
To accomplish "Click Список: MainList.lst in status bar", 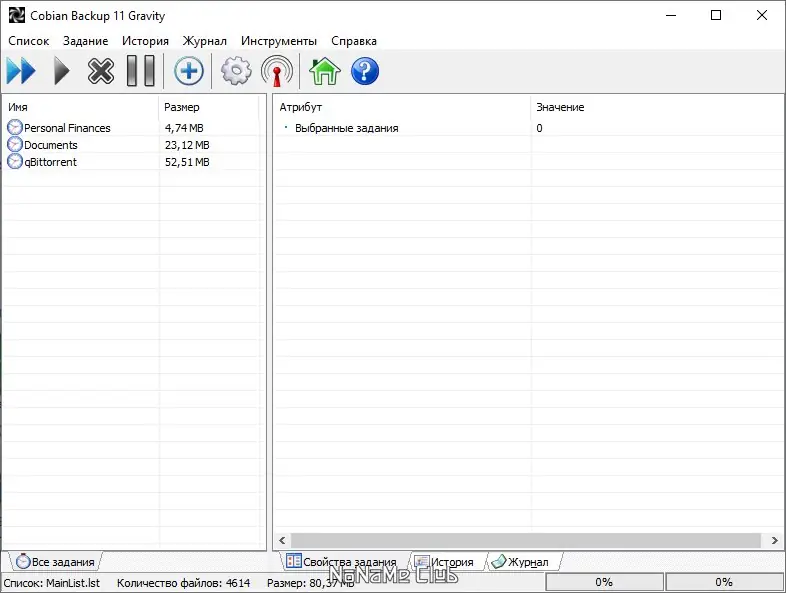I will tap(52, 583).
